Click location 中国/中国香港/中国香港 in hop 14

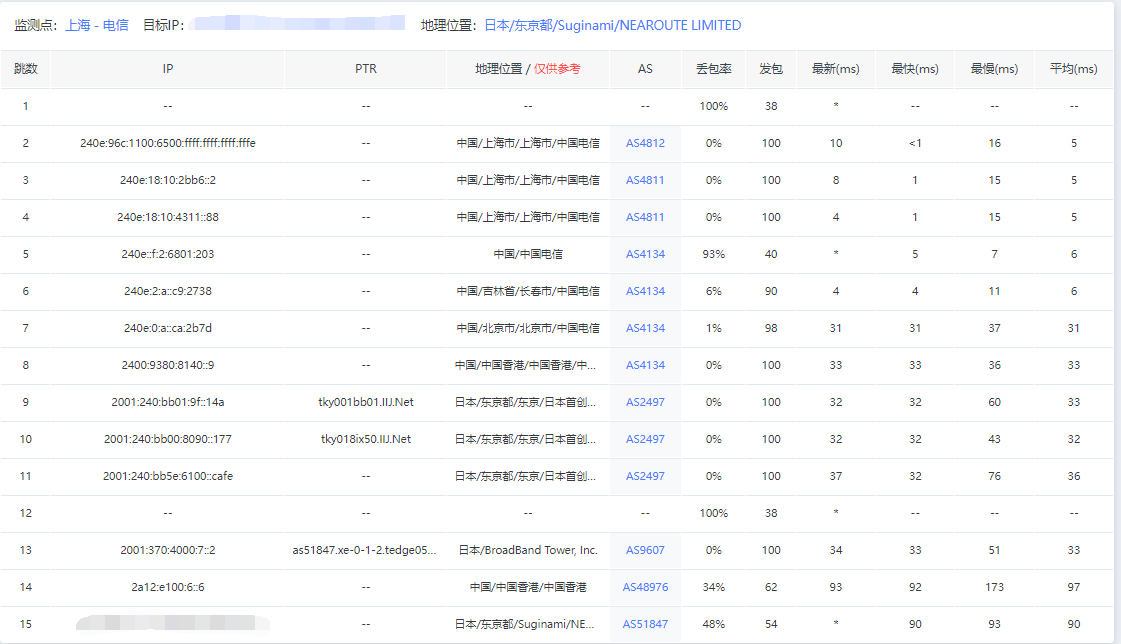[528, 587]
